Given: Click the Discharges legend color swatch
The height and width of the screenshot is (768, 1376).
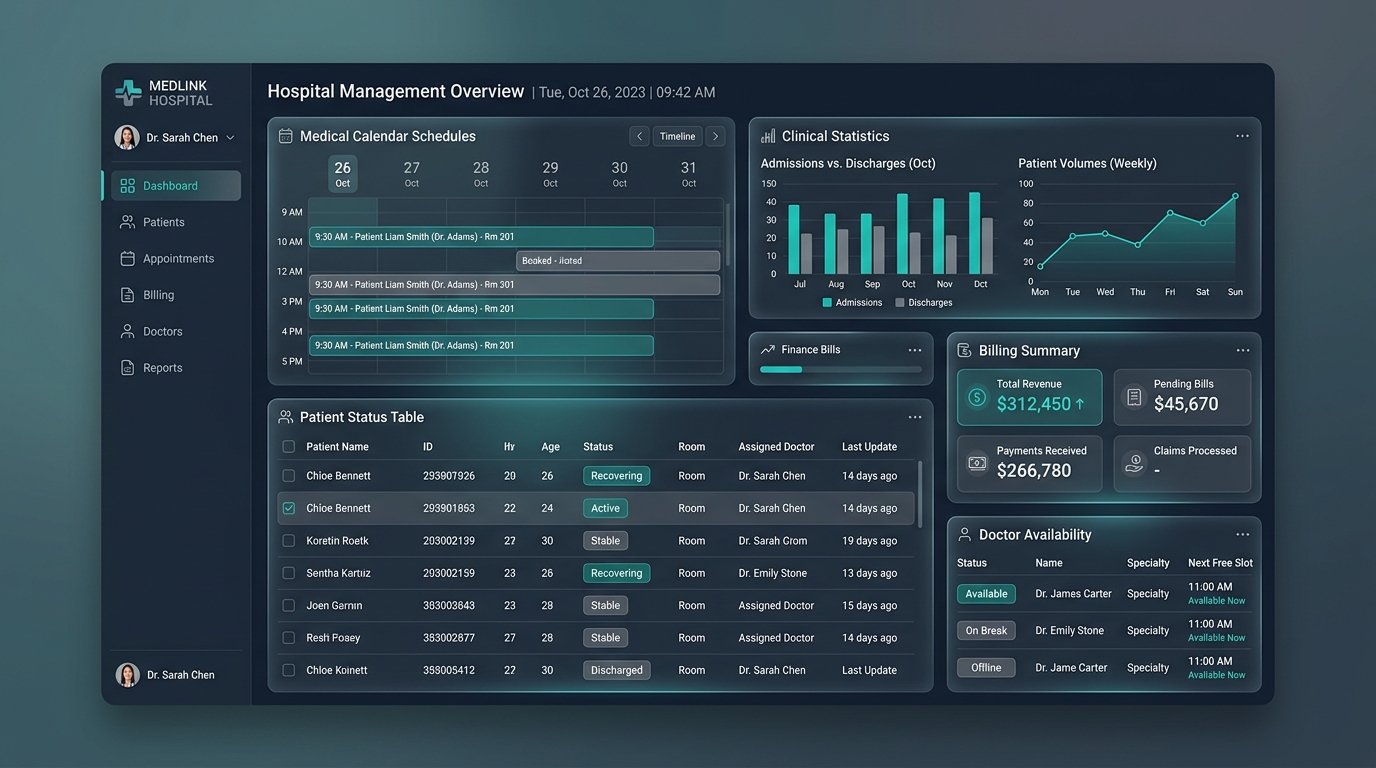Looking at the screenshot, I should [x=900, y=302].
